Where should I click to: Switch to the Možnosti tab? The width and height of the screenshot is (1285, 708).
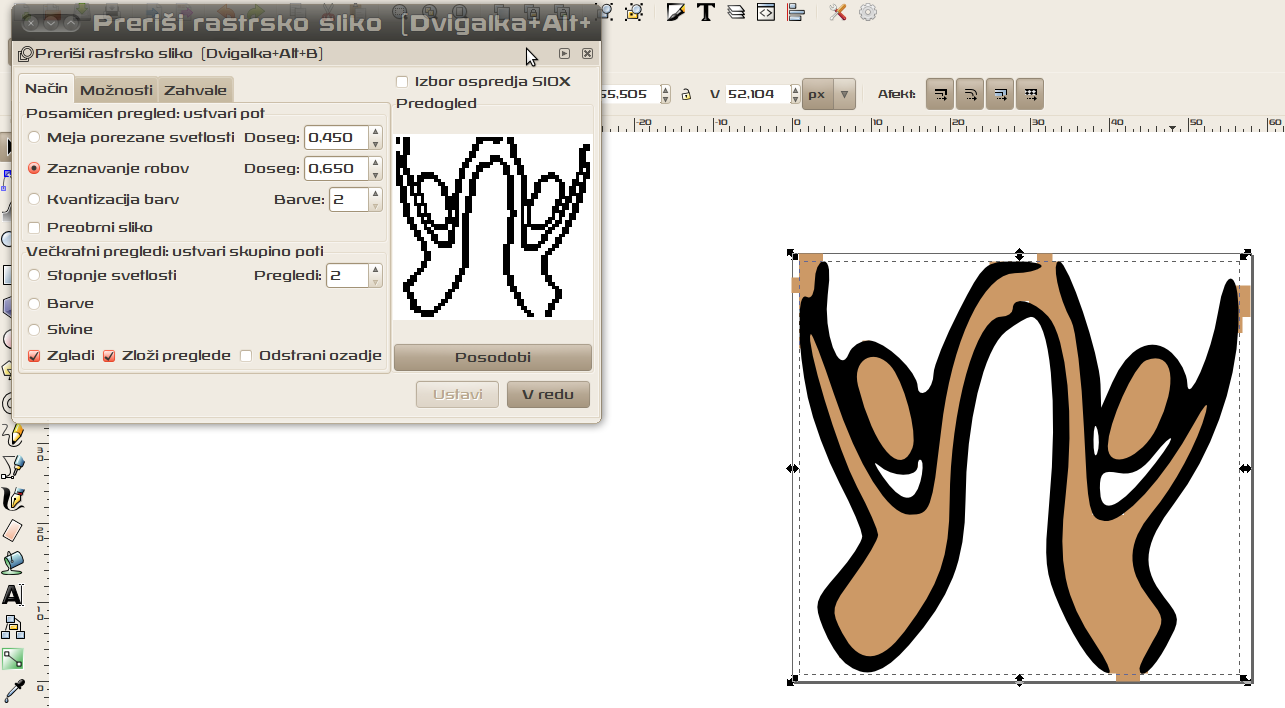pyautogui.click(x=117, y=90)
